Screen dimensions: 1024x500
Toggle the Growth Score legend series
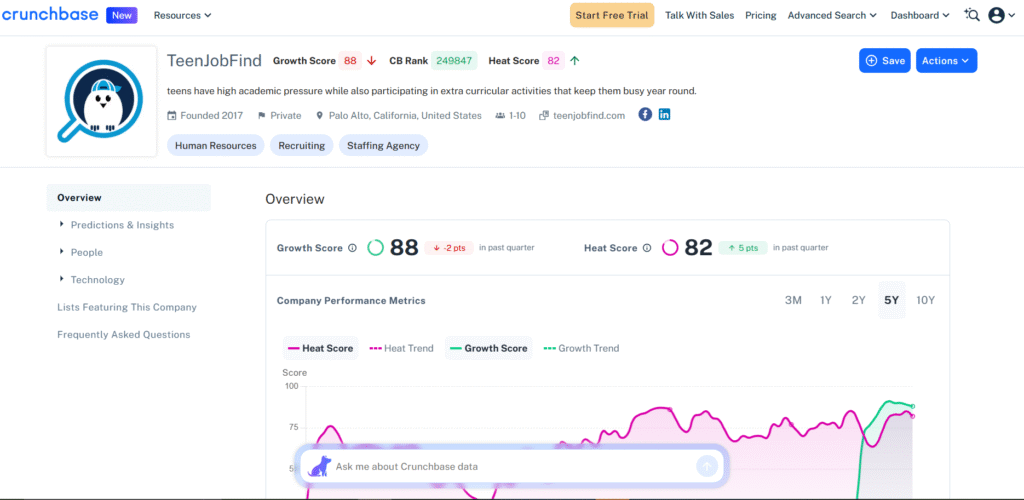(x=488, y=349)
